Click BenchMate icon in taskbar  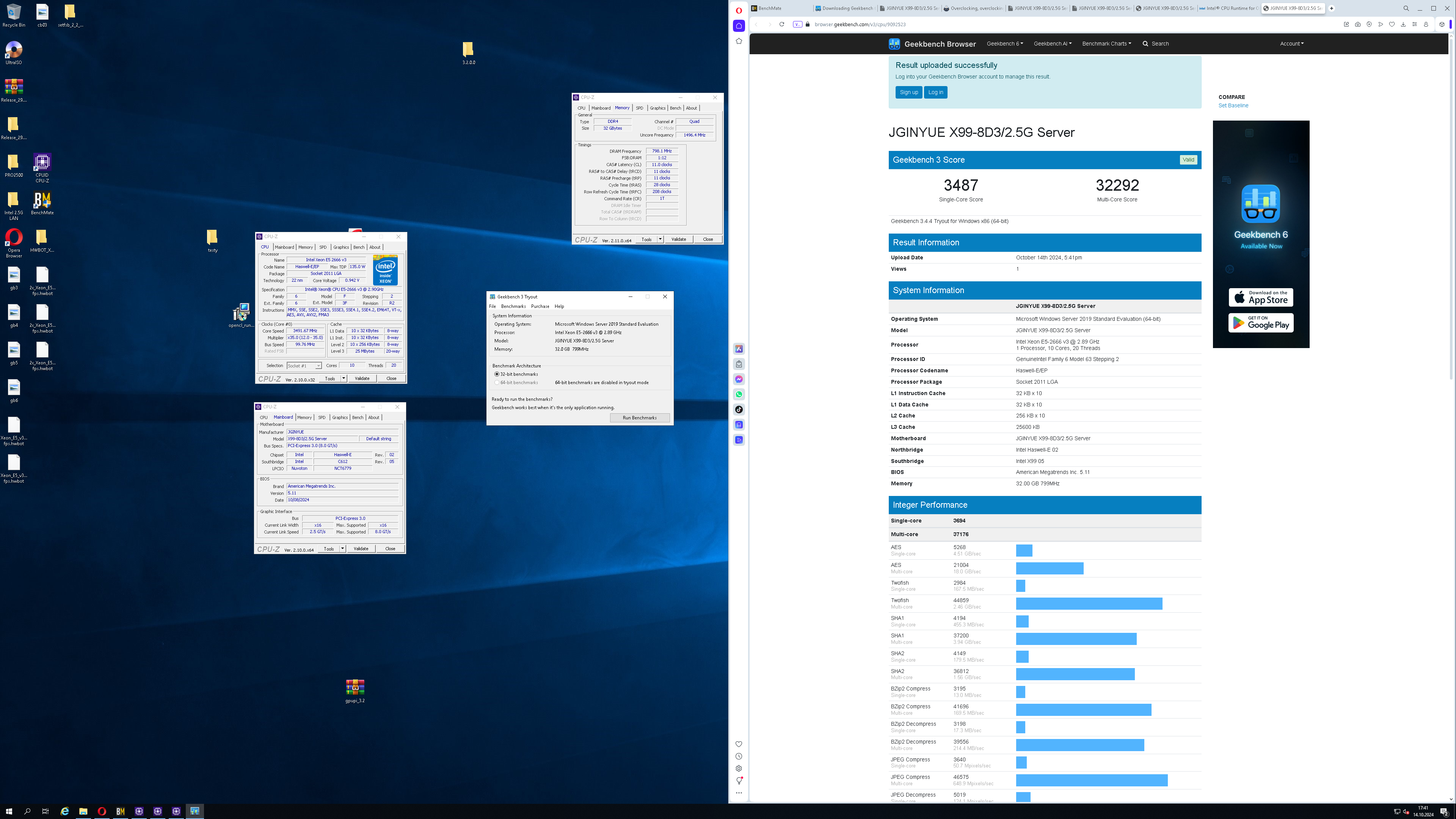coord(121,811)
